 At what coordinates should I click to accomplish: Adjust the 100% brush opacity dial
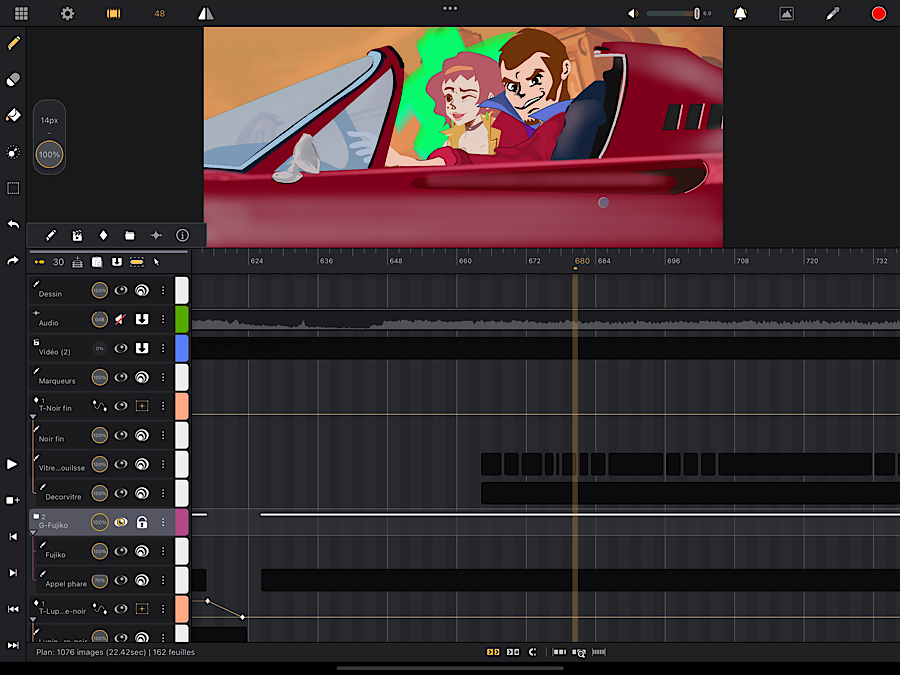(x=49, y=154)
